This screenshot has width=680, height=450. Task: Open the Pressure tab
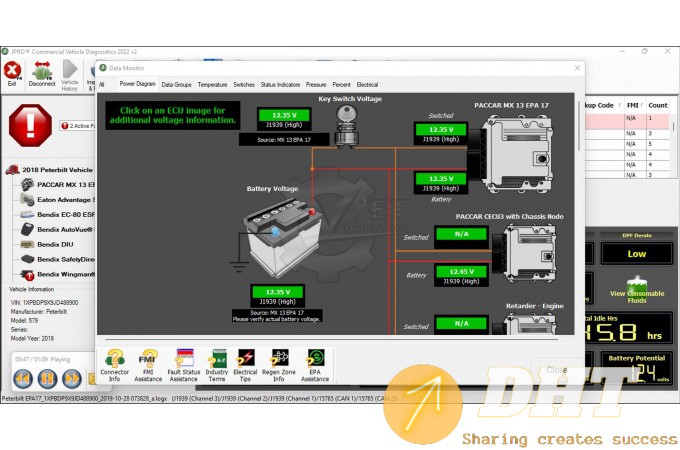point(316,85)
